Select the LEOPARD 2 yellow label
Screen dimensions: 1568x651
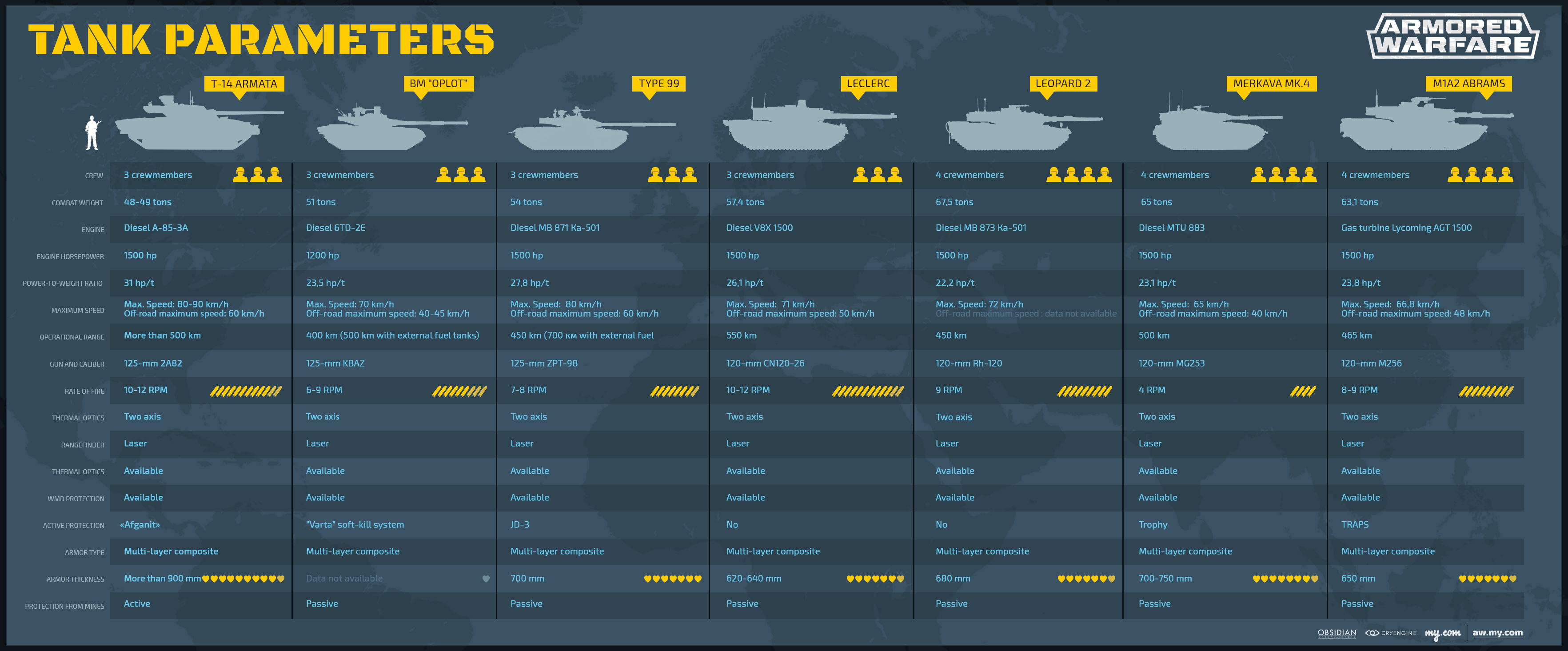(x=1063, y=84)
